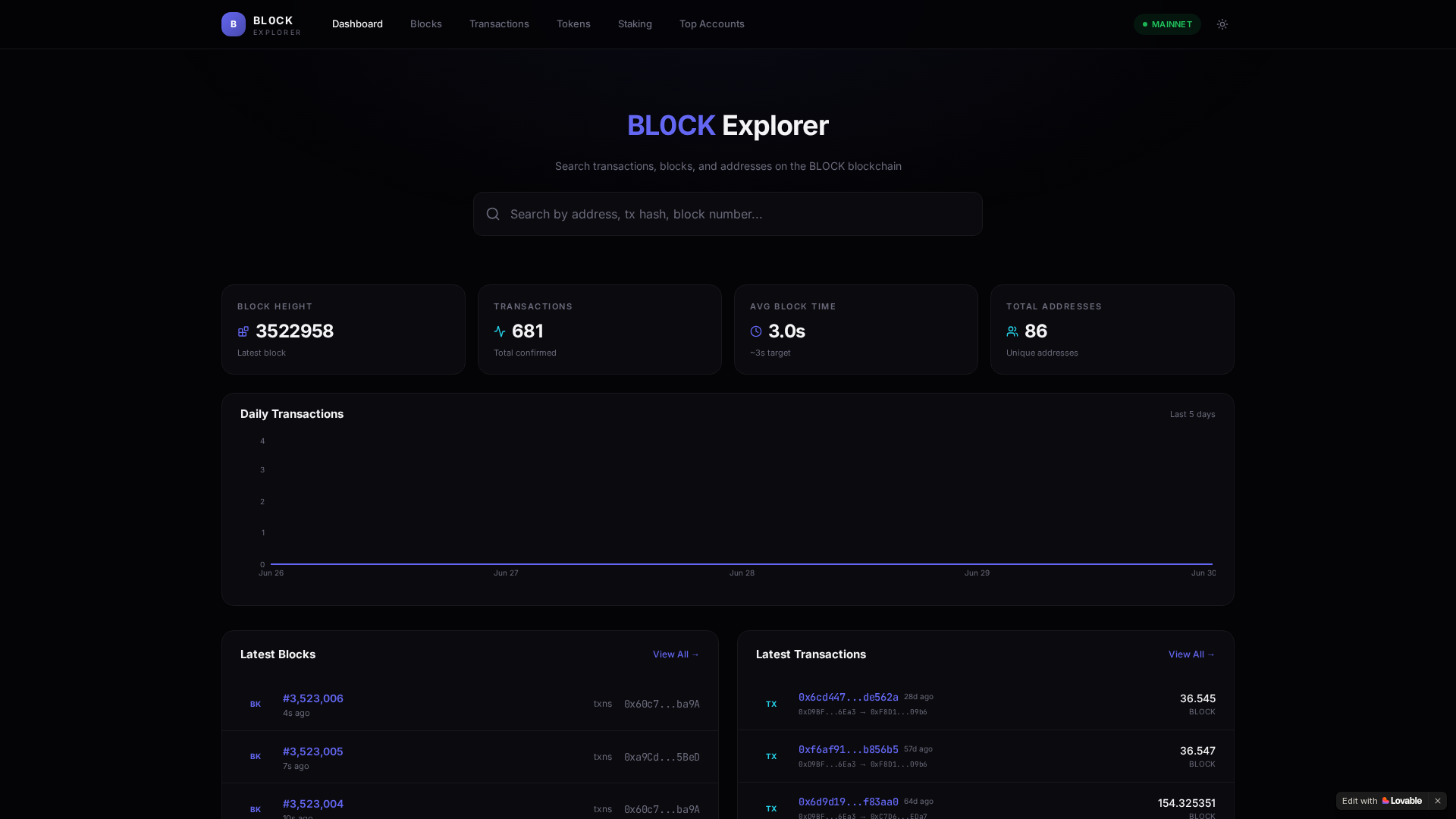Image resolution: width=1456 pixels, height=819 pixels.
Task: Click the BLOCK Explorer page heading
Action: point(728,126)
